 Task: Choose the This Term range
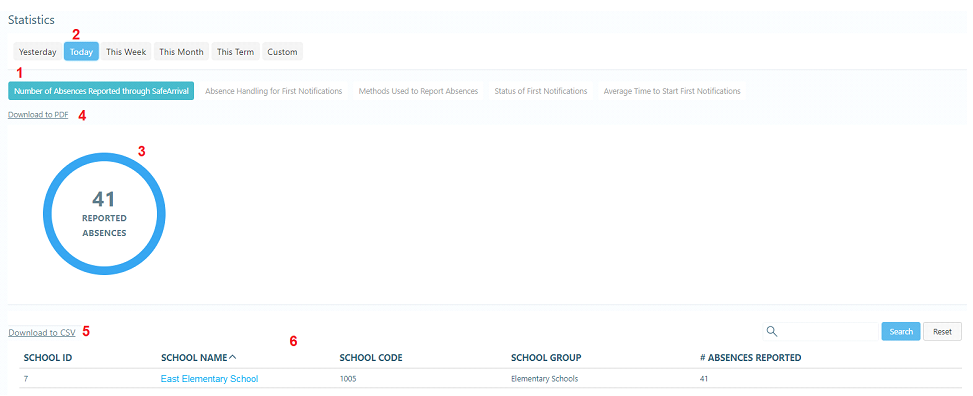(235, 52)
